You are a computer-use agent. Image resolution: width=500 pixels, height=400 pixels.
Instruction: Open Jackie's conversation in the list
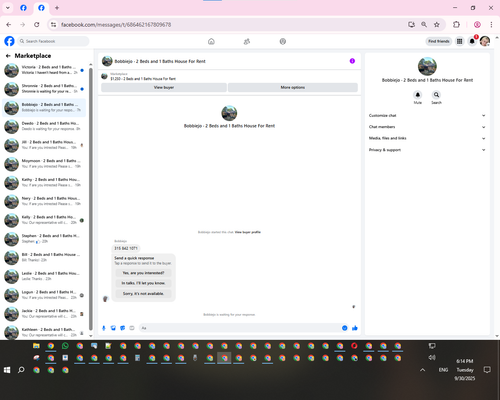click(x=44, y=314)
